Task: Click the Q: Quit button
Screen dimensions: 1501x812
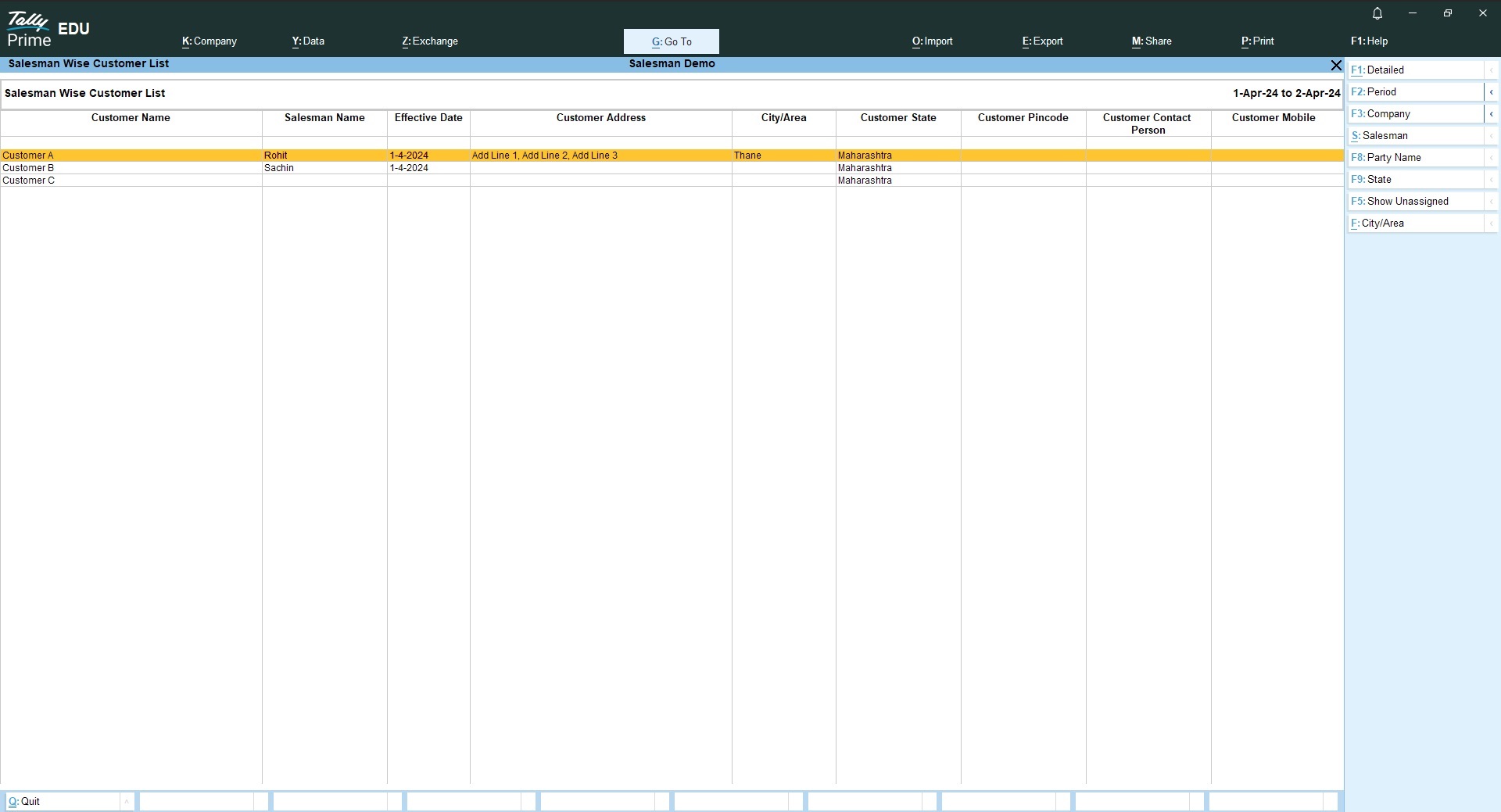Action: (x=63, y=801)
